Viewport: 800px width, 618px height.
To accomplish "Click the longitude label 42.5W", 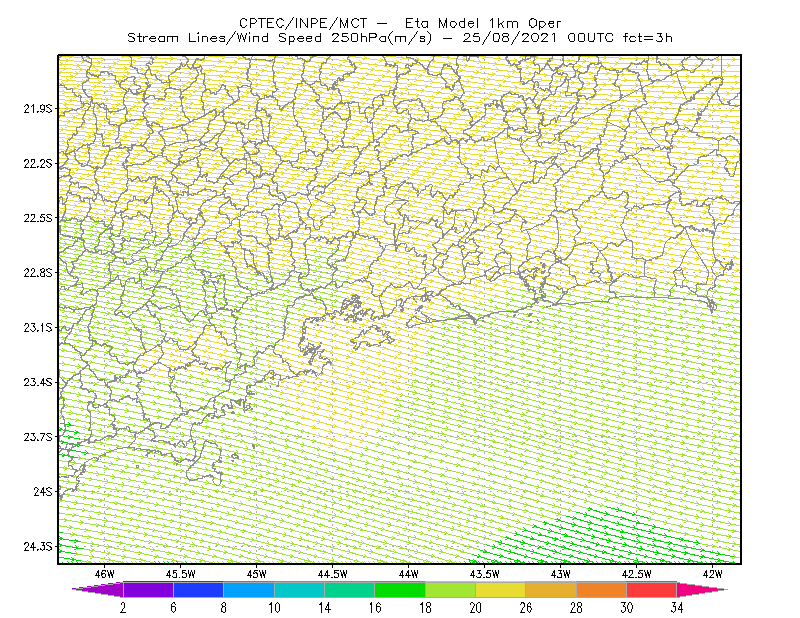I will pyautogui.click(x=637, y=574).
